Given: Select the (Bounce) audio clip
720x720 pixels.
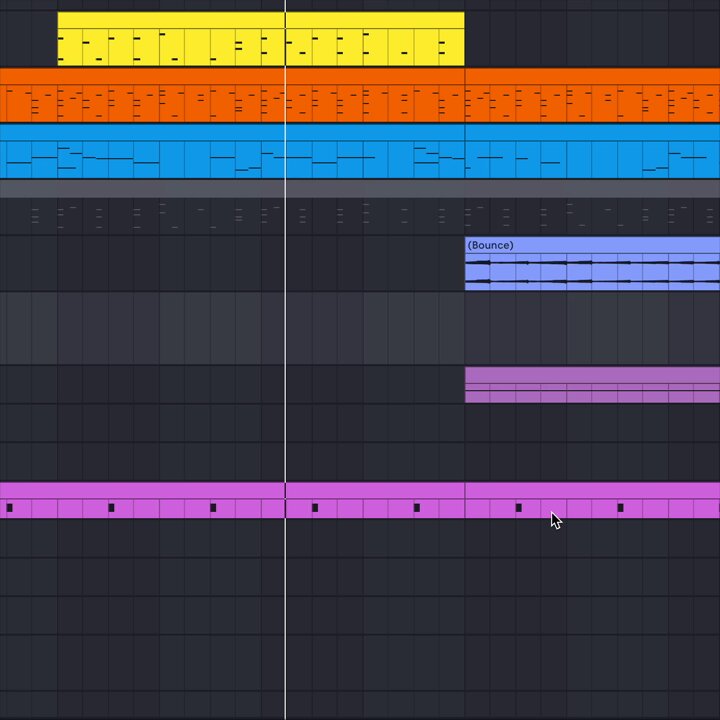Looking at the screenshot, I should [x=592, y=264].
